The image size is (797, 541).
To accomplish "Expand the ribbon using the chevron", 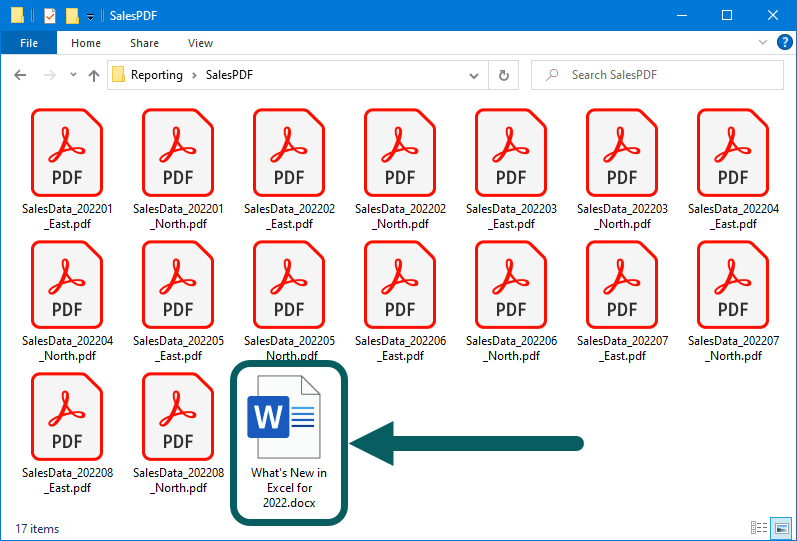I will click(762, 43).
